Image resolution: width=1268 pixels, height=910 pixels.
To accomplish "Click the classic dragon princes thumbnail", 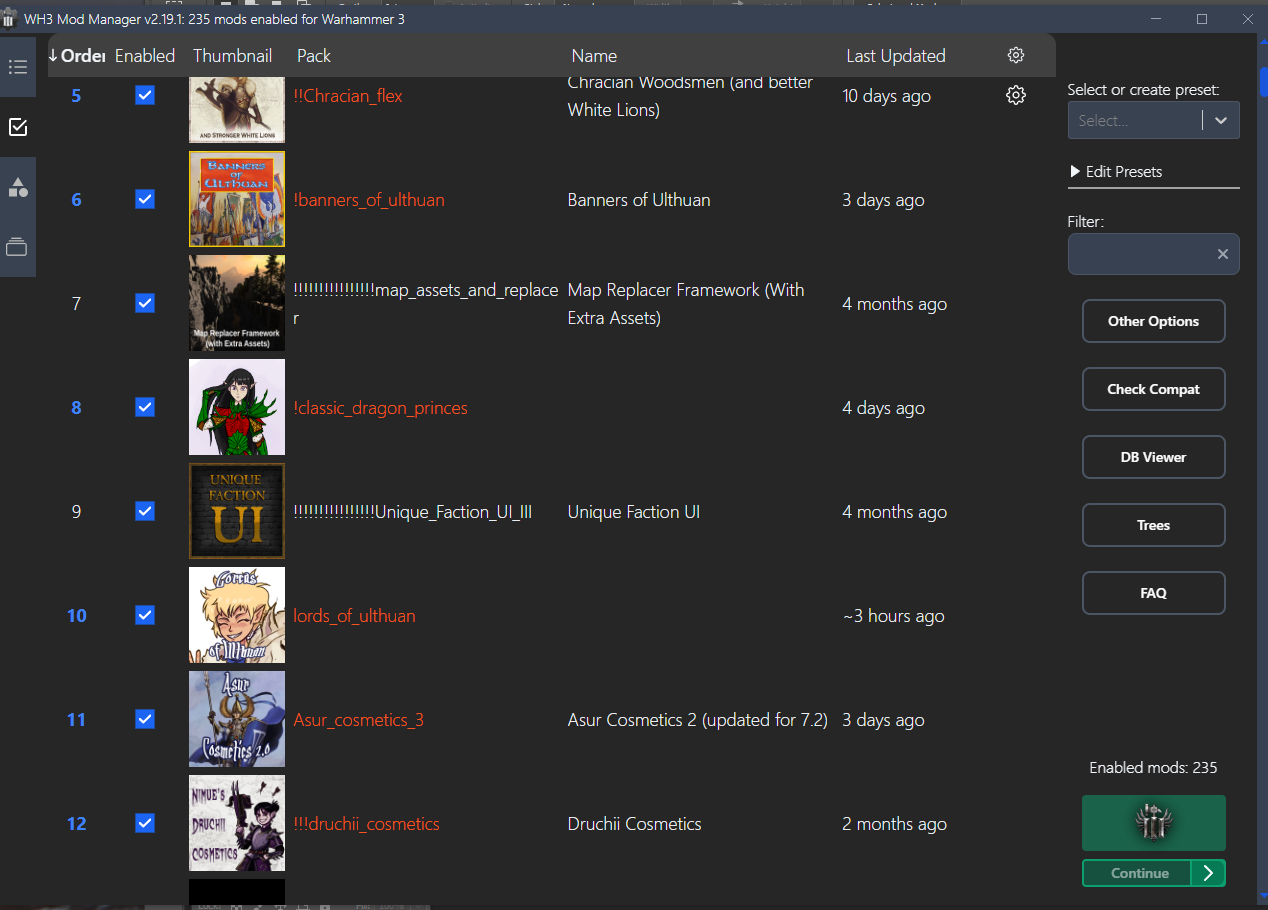I will click(x=237, y=407).
